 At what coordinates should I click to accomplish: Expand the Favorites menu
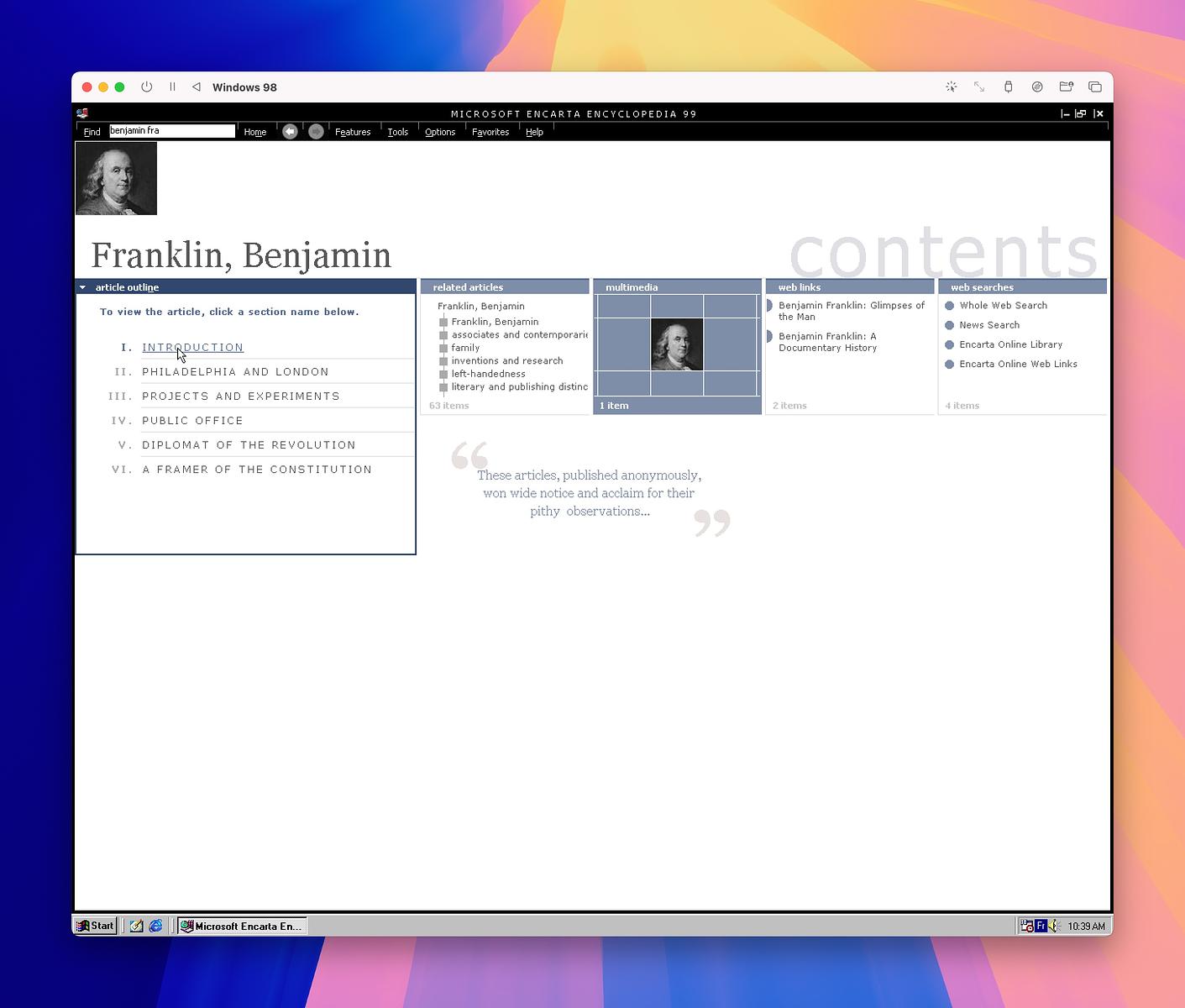(490, 132)
